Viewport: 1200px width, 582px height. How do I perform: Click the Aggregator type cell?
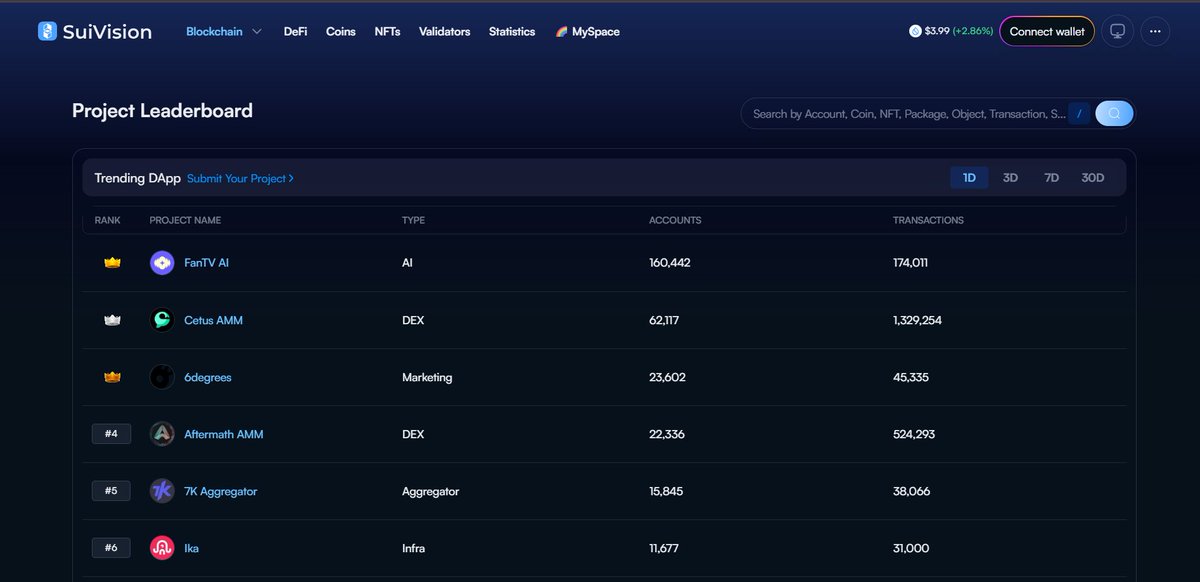[x=431, y=491]
